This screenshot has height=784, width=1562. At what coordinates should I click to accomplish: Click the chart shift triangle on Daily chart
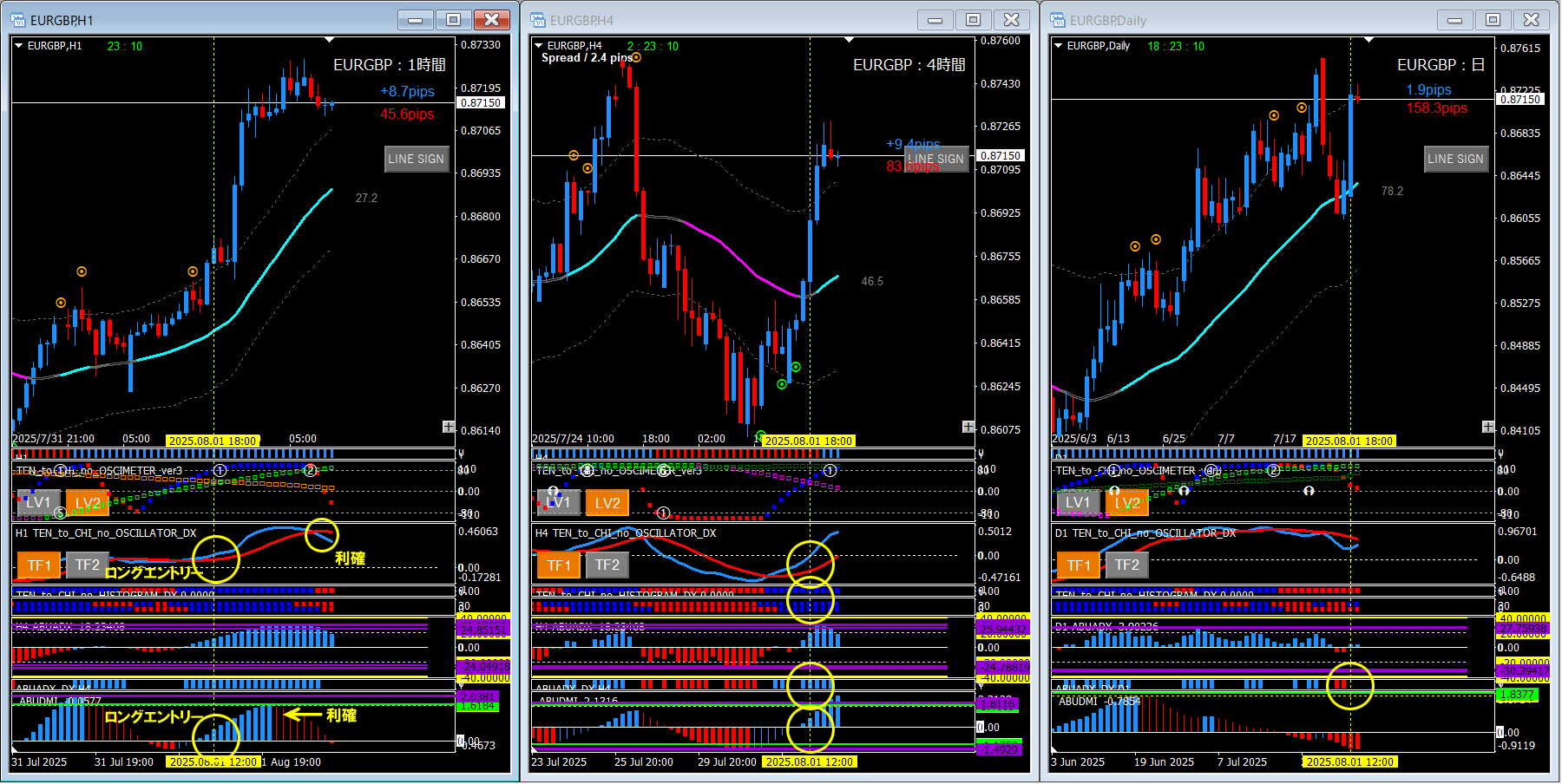pyautogui.click(x=1368, y=40)
